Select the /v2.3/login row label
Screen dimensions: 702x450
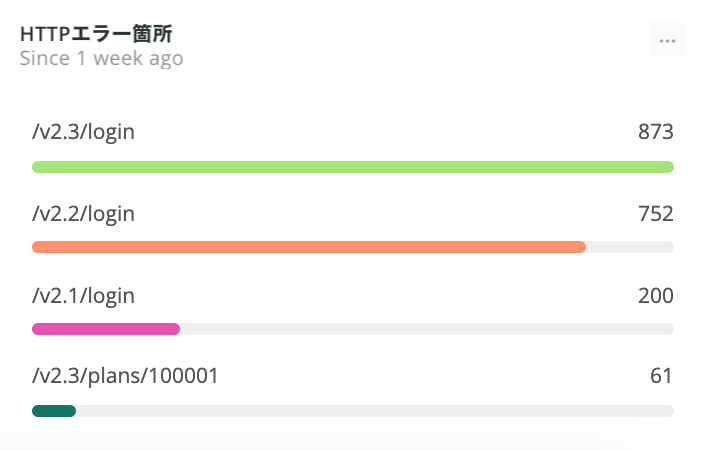(84, 131)
